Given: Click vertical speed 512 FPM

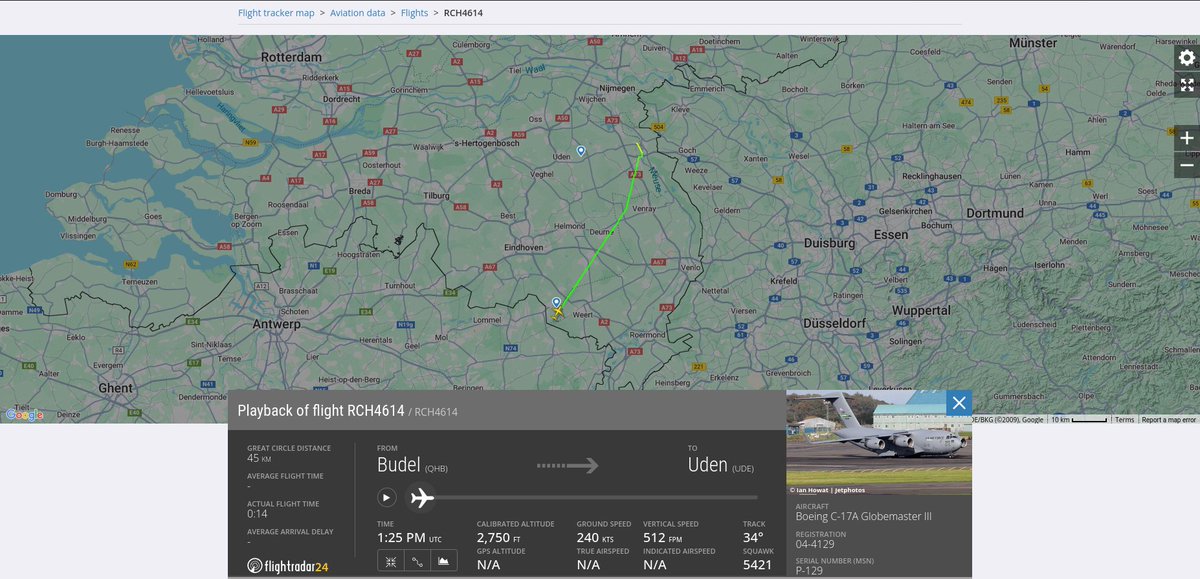Looking at the screenshot, I should click(x=662, y=538).
